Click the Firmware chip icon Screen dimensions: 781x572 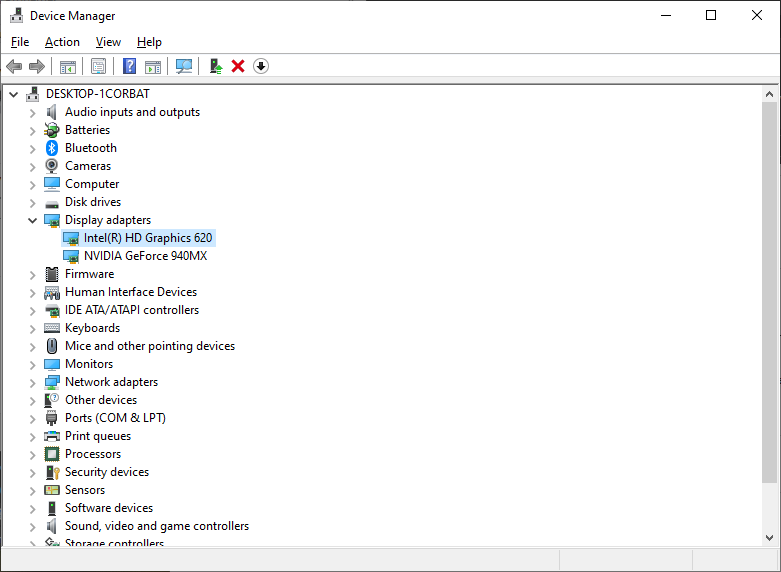click(52, 274)
